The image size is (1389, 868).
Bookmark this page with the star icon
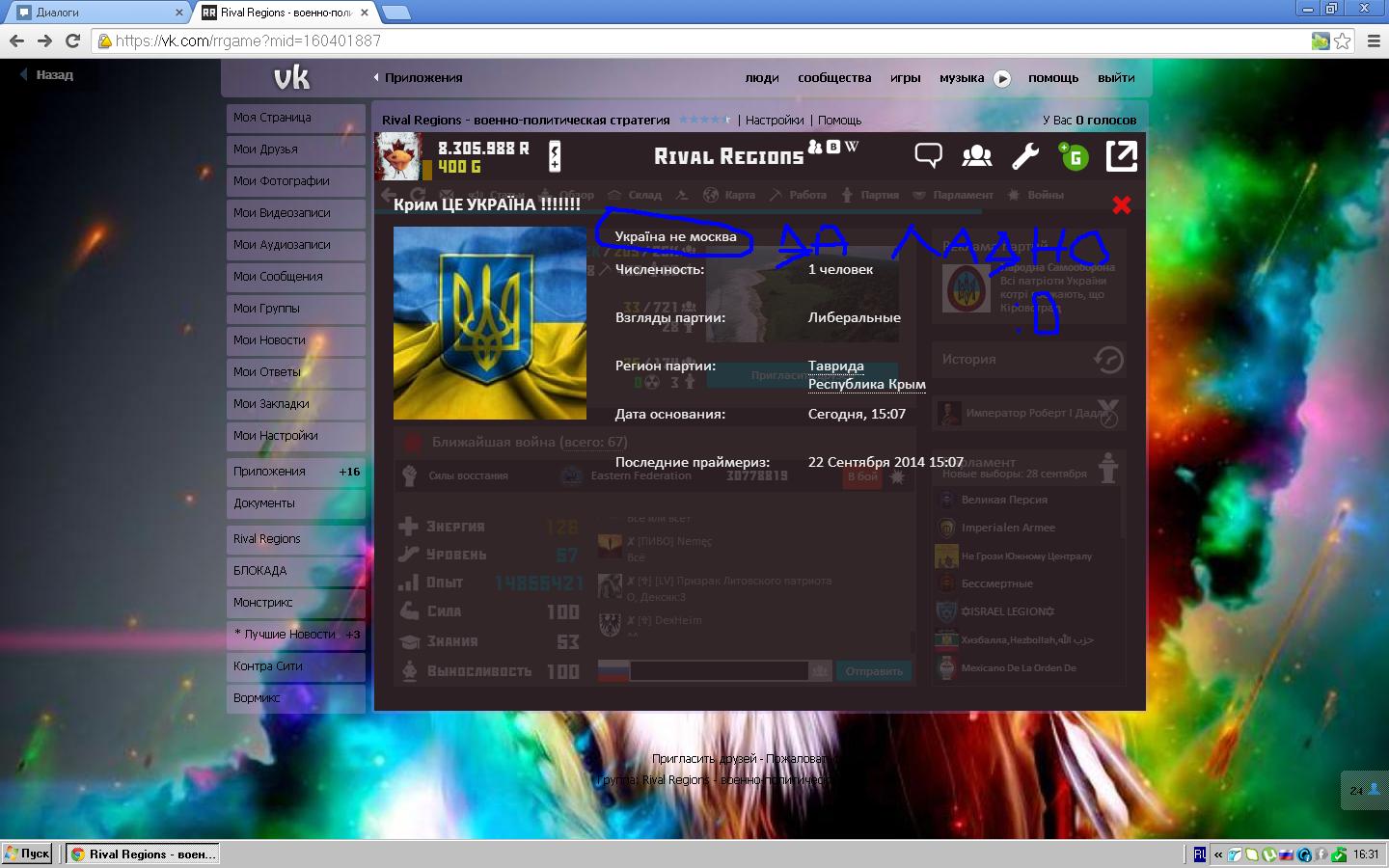1342,41
